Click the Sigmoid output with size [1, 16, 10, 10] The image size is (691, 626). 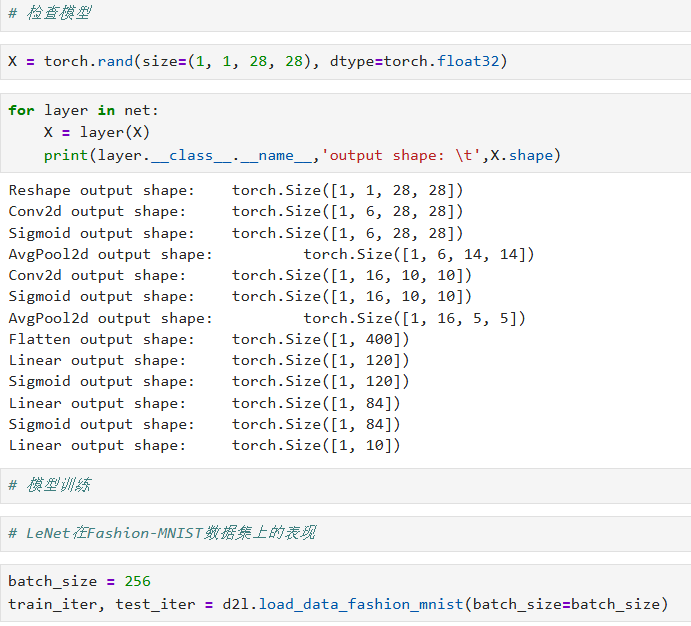[240, 296]
